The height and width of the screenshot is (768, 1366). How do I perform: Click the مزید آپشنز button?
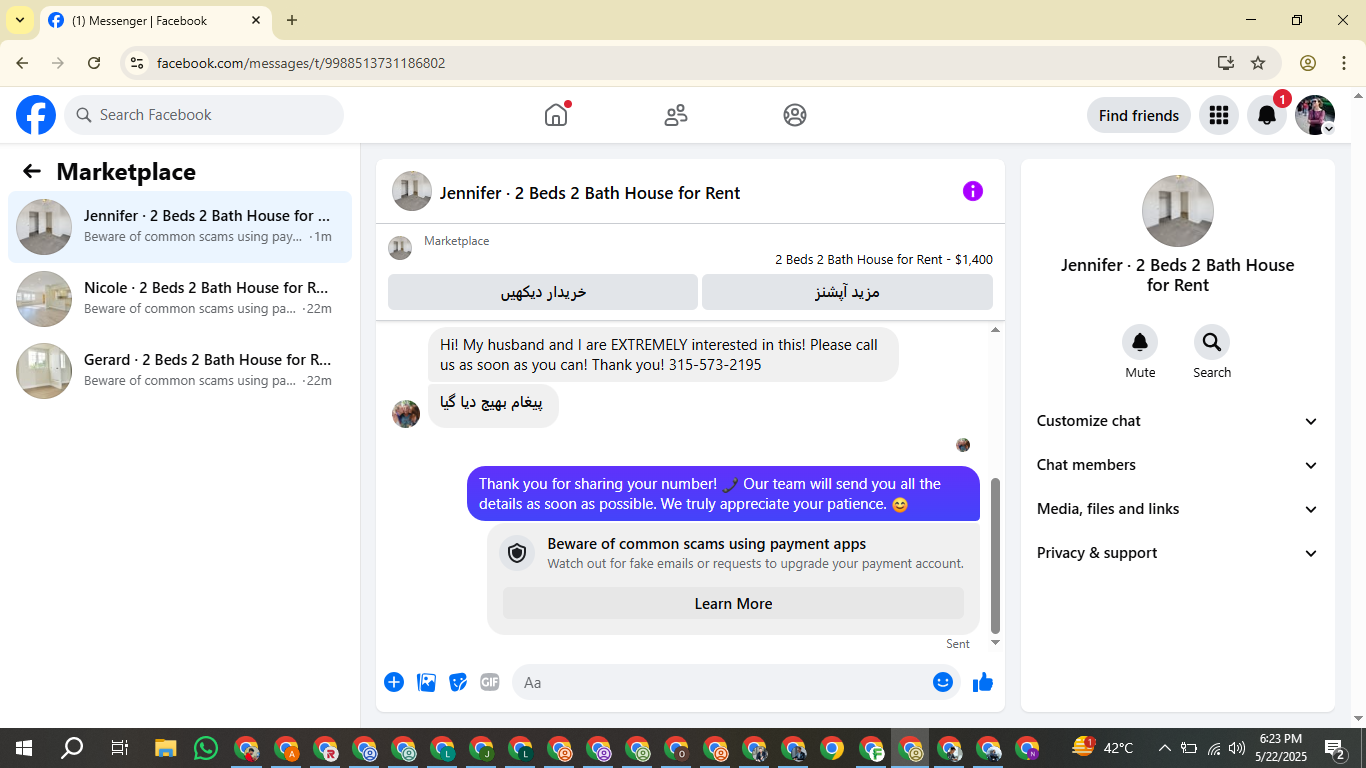[847, 292]
